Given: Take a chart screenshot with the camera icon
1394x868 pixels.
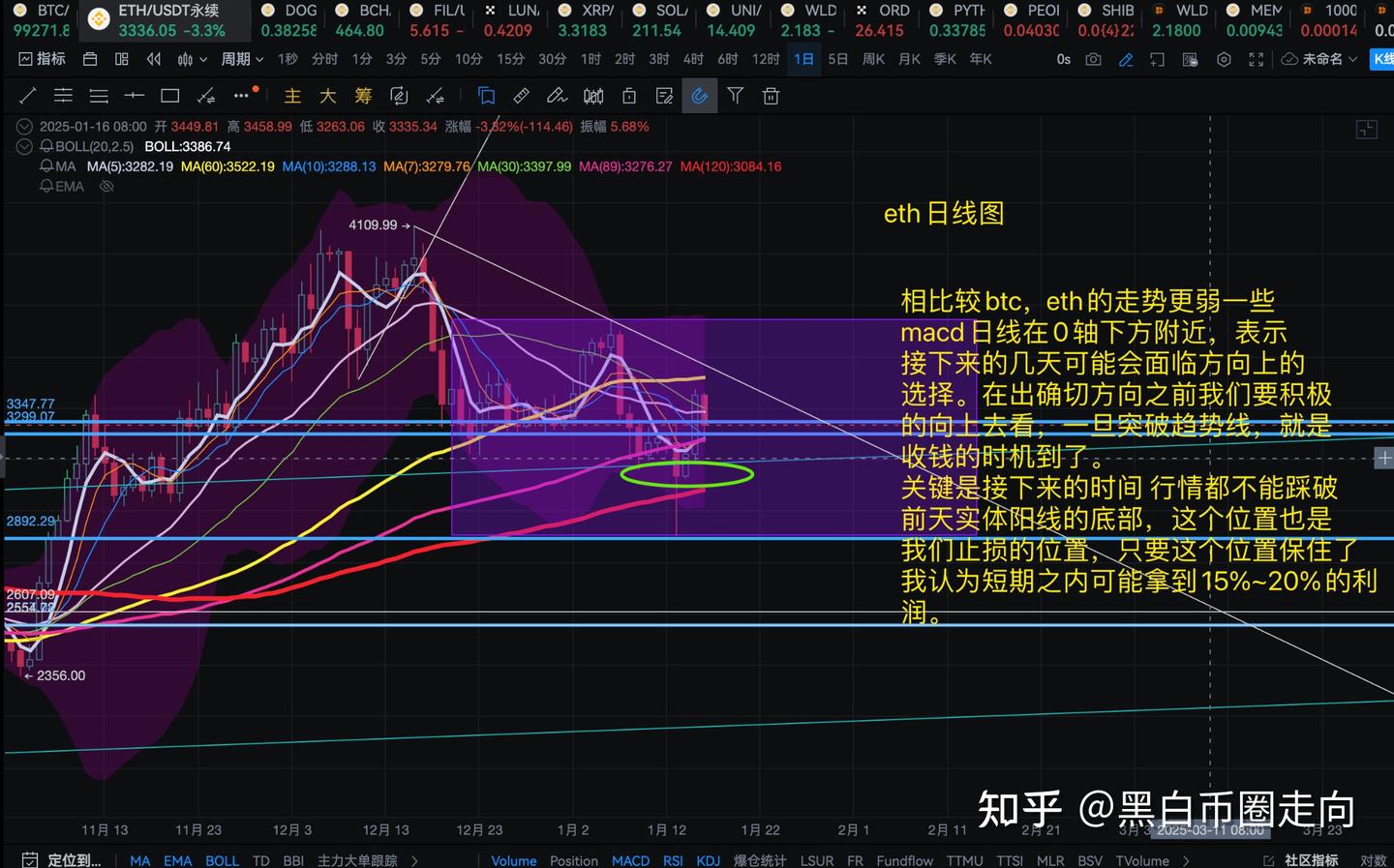Looking at the screenshot, I should point(1093,59).
